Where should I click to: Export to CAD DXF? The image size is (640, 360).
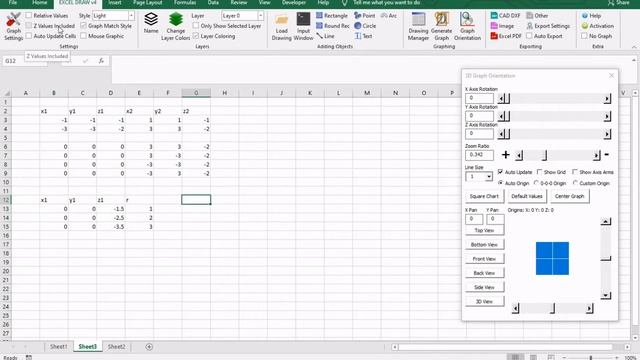505,16
